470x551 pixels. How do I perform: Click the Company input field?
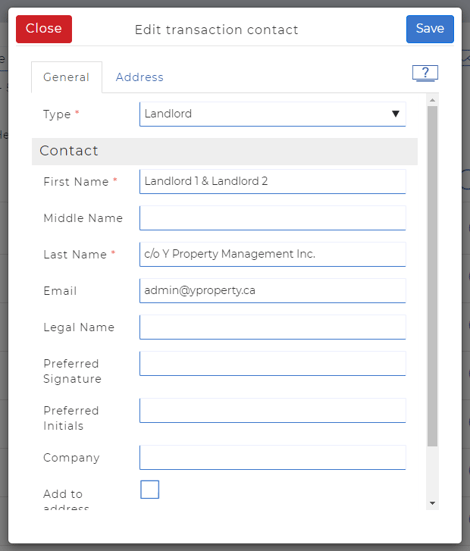point(273,458)
